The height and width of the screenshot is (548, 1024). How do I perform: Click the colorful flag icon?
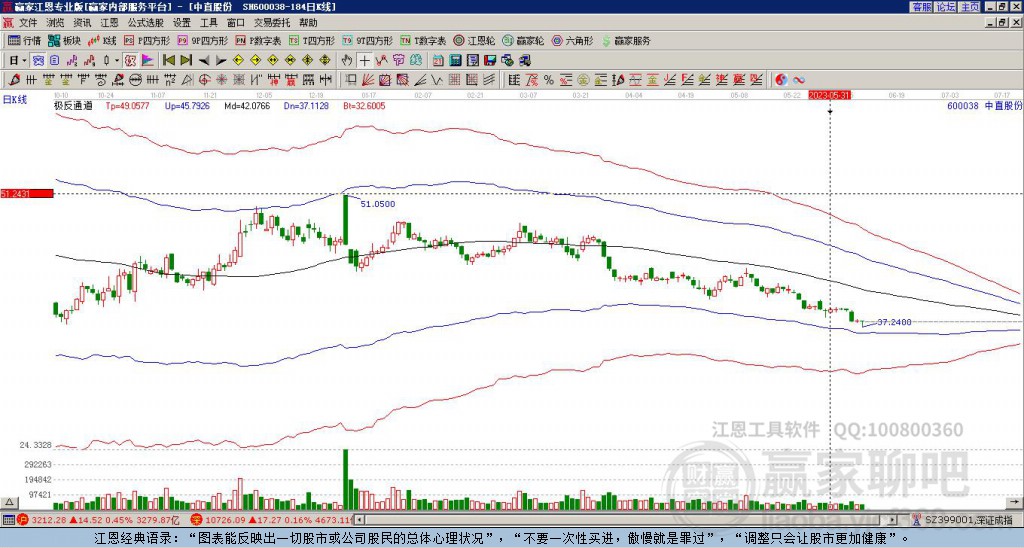pos(148,60)
